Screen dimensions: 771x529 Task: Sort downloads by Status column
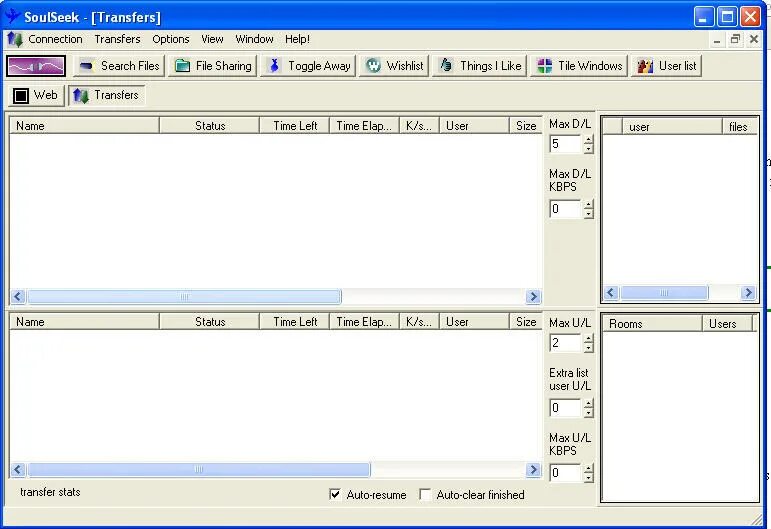click(209, 126)
